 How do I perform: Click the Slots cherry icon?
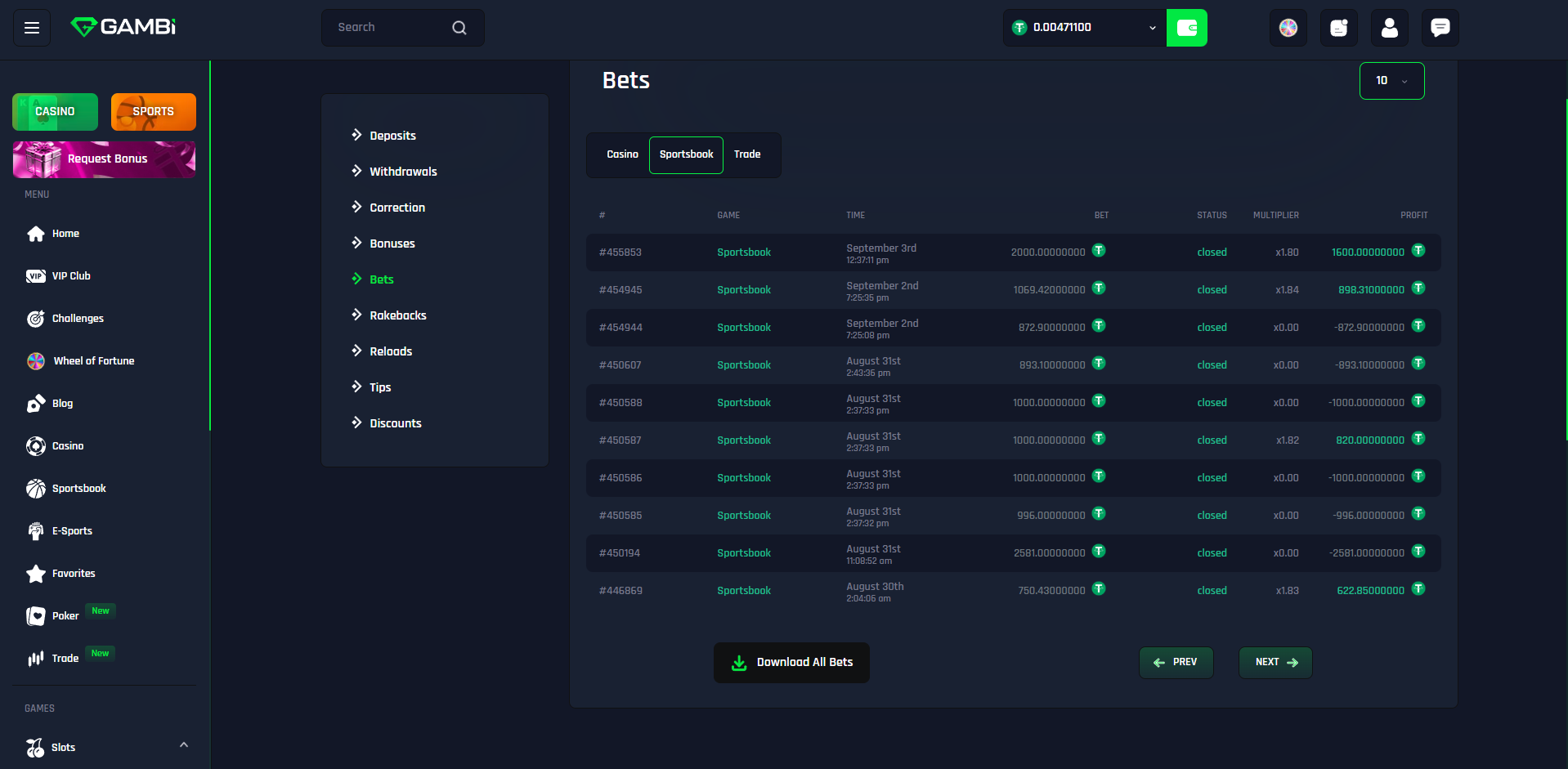(x=35, y=748)
